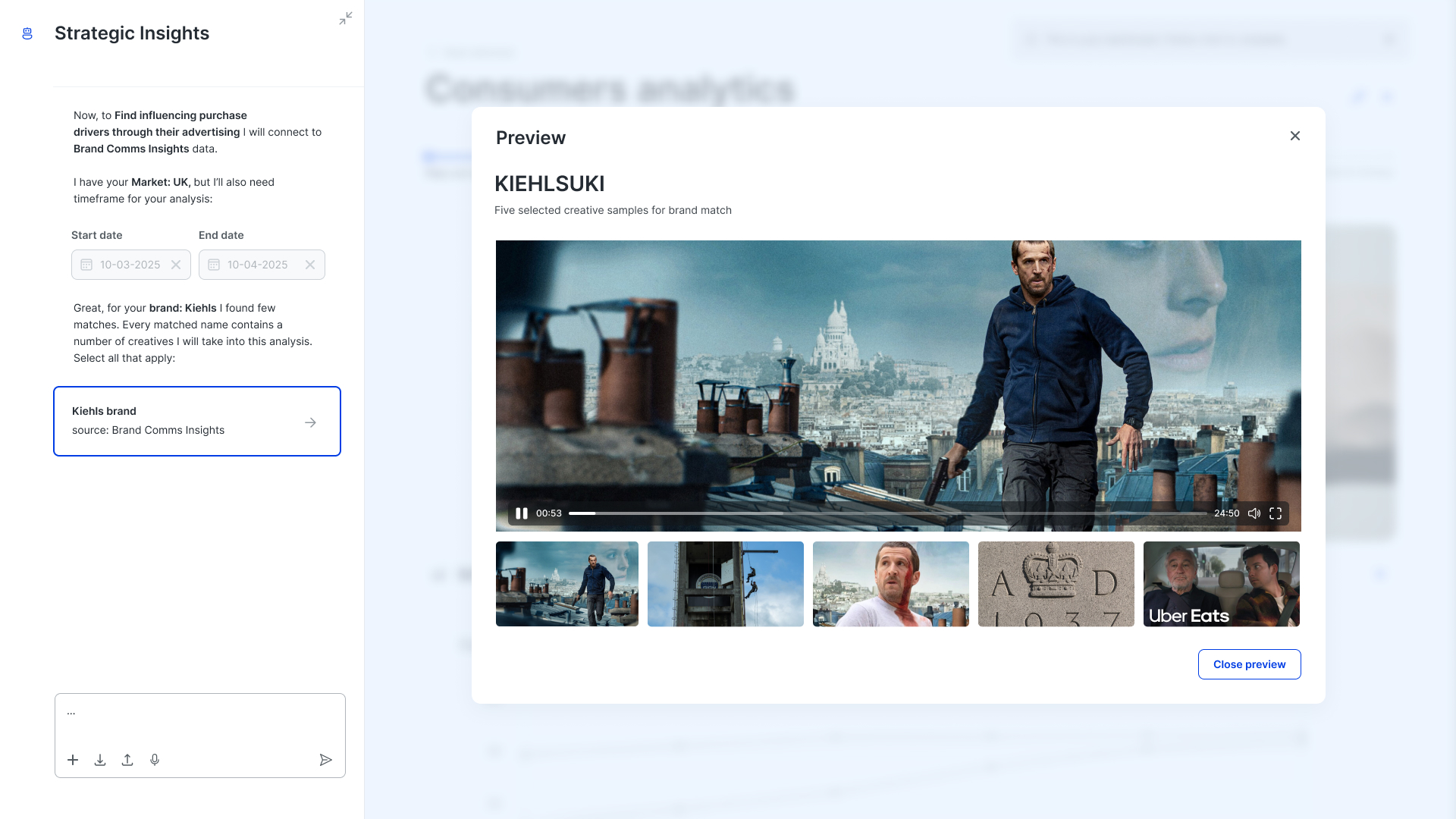Click the 00:53 elapsed time label
The image size is (1456, 819).
pos(549,513)
